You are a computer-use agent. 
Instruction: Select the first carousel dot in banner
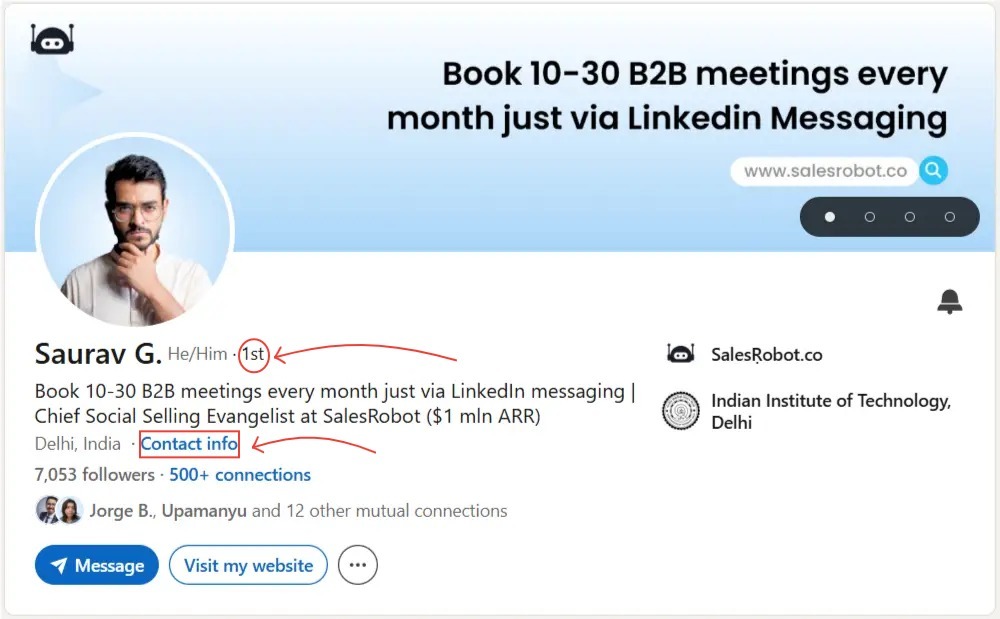830,217
